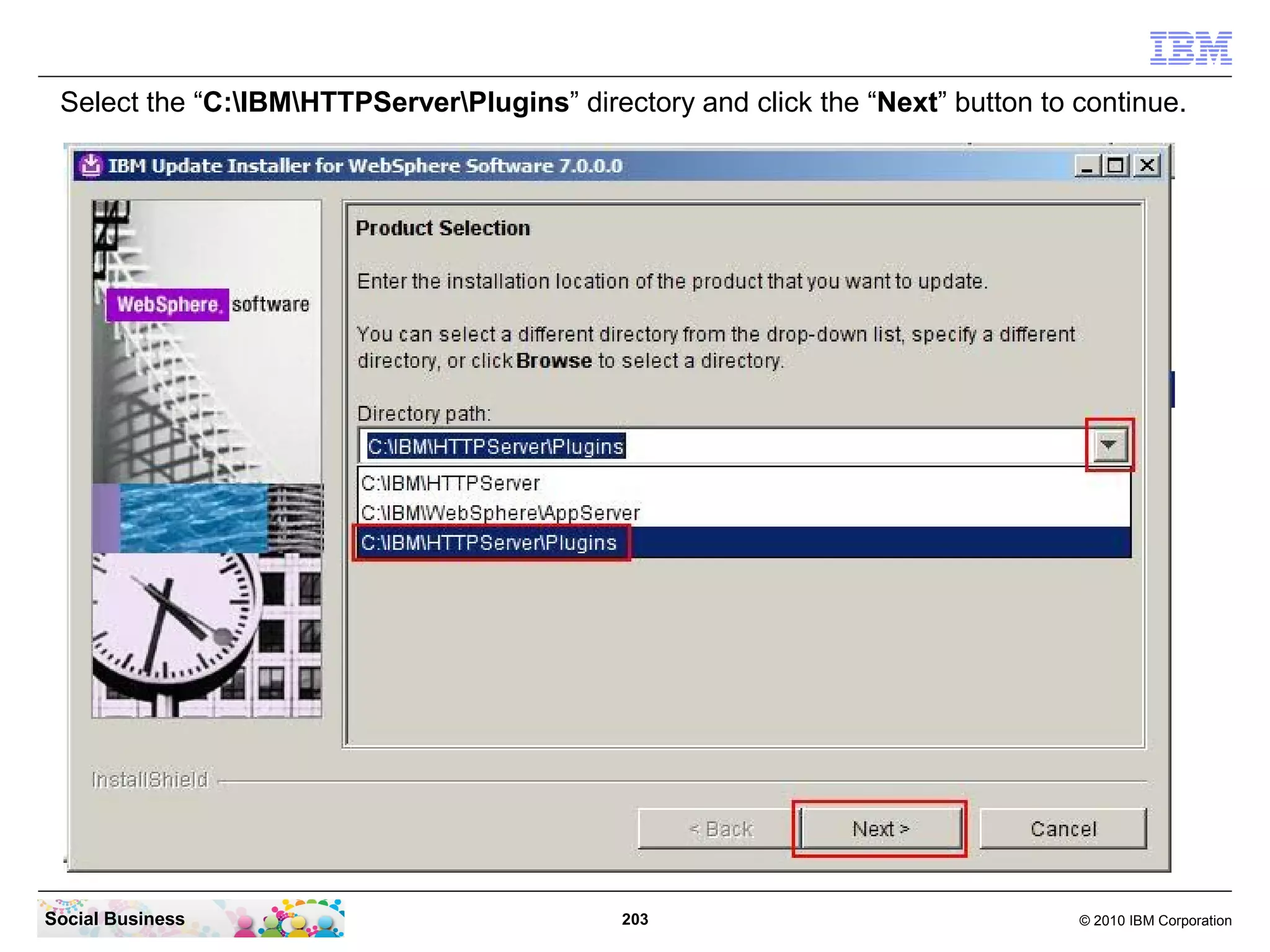Viewport: 1270px width, 952px height.
Task: Click the Directory path input field
Action: tap(726, 446)
